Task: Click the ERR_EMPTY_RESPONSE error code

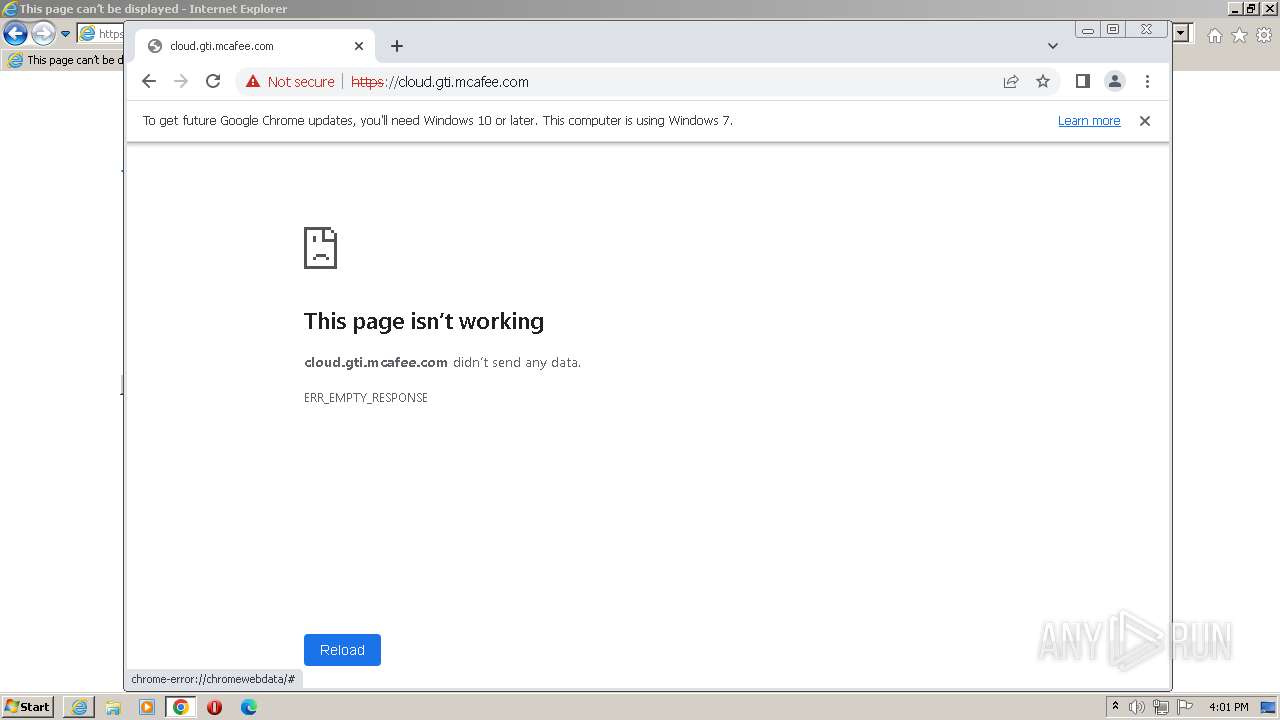Action: (366, 398)
